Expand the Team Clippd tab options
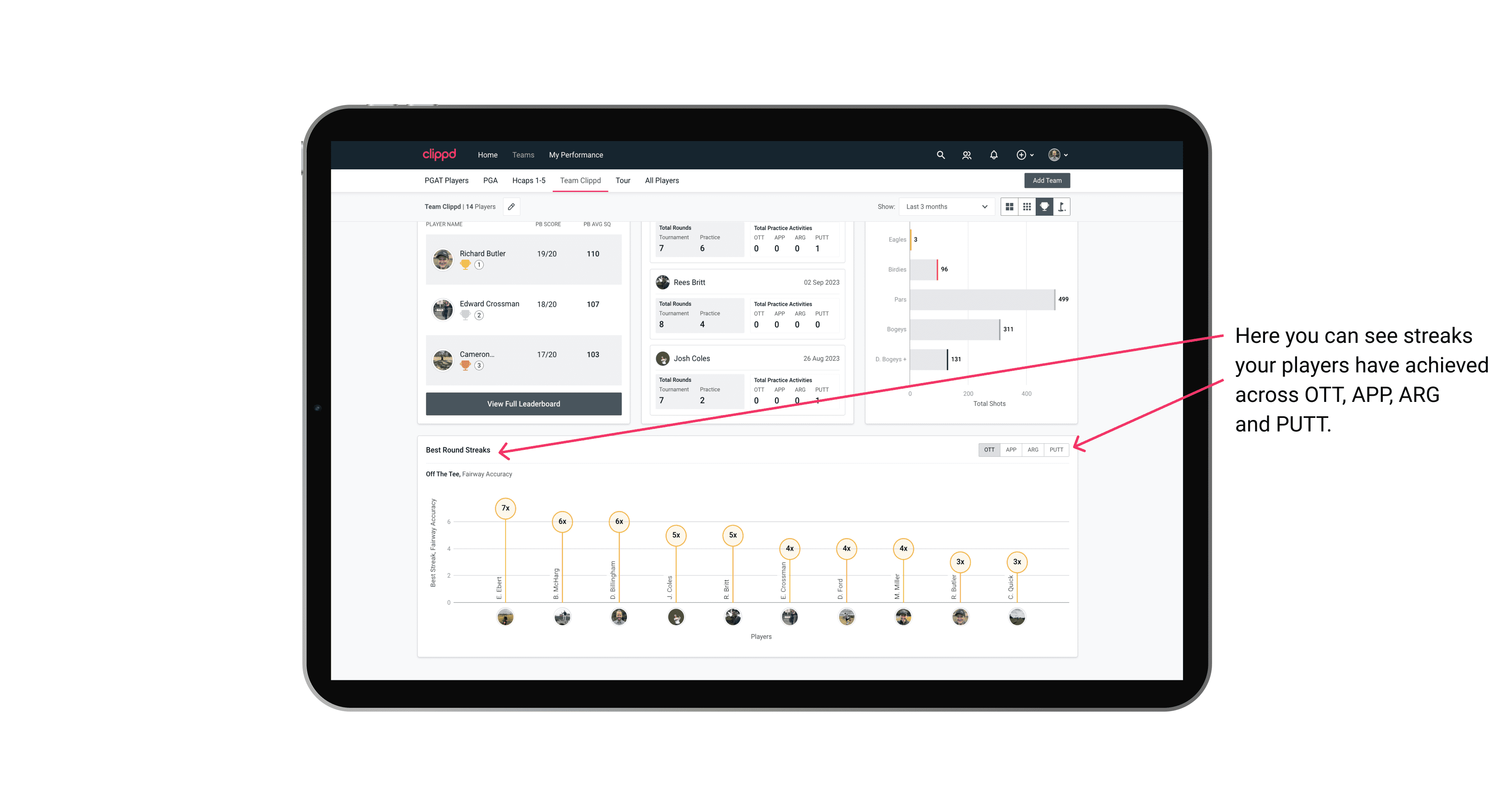Screen dimensions: 1510x812 point(581,181)
